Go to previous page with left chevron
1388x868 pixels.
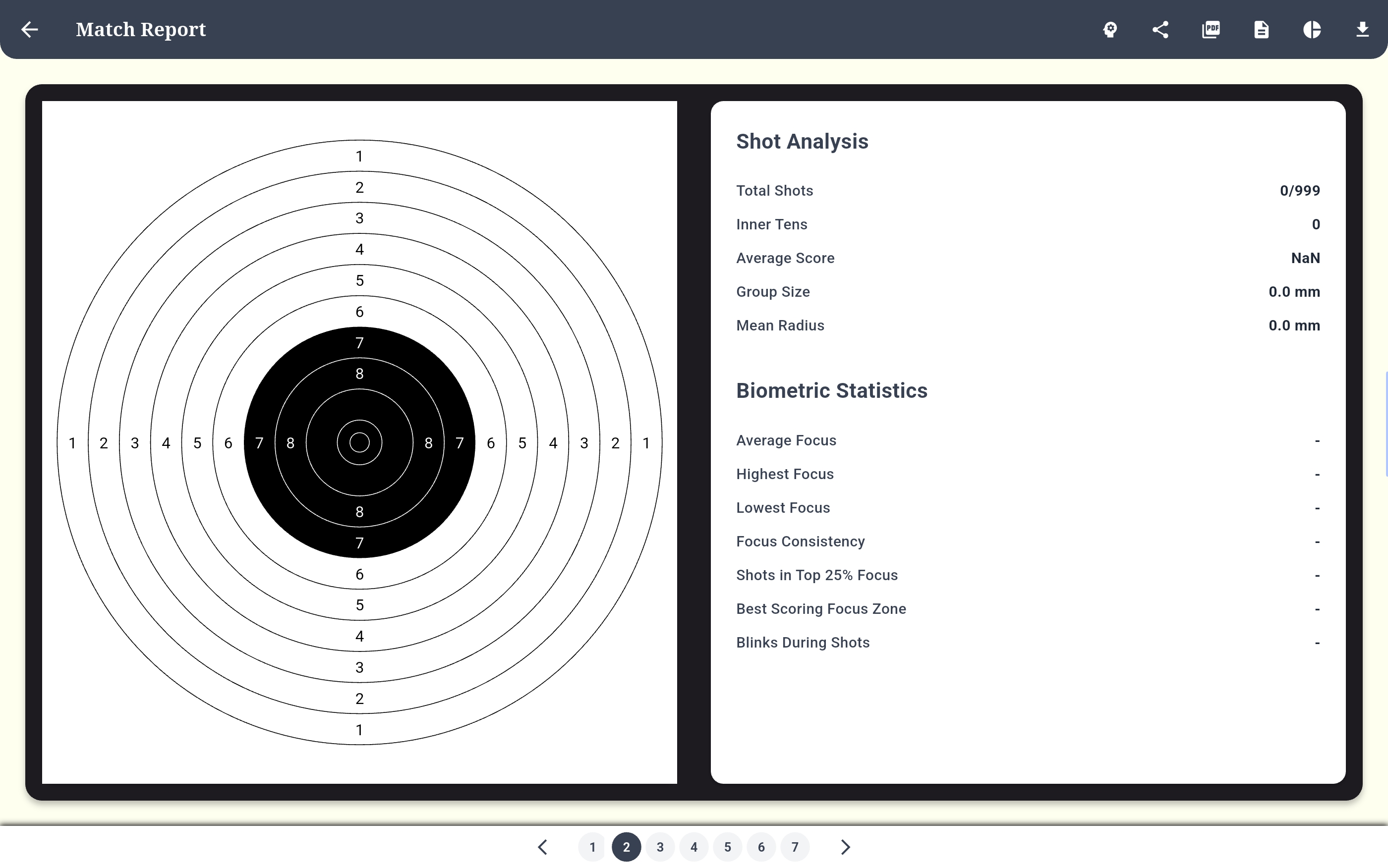click(x=543, y=847)
